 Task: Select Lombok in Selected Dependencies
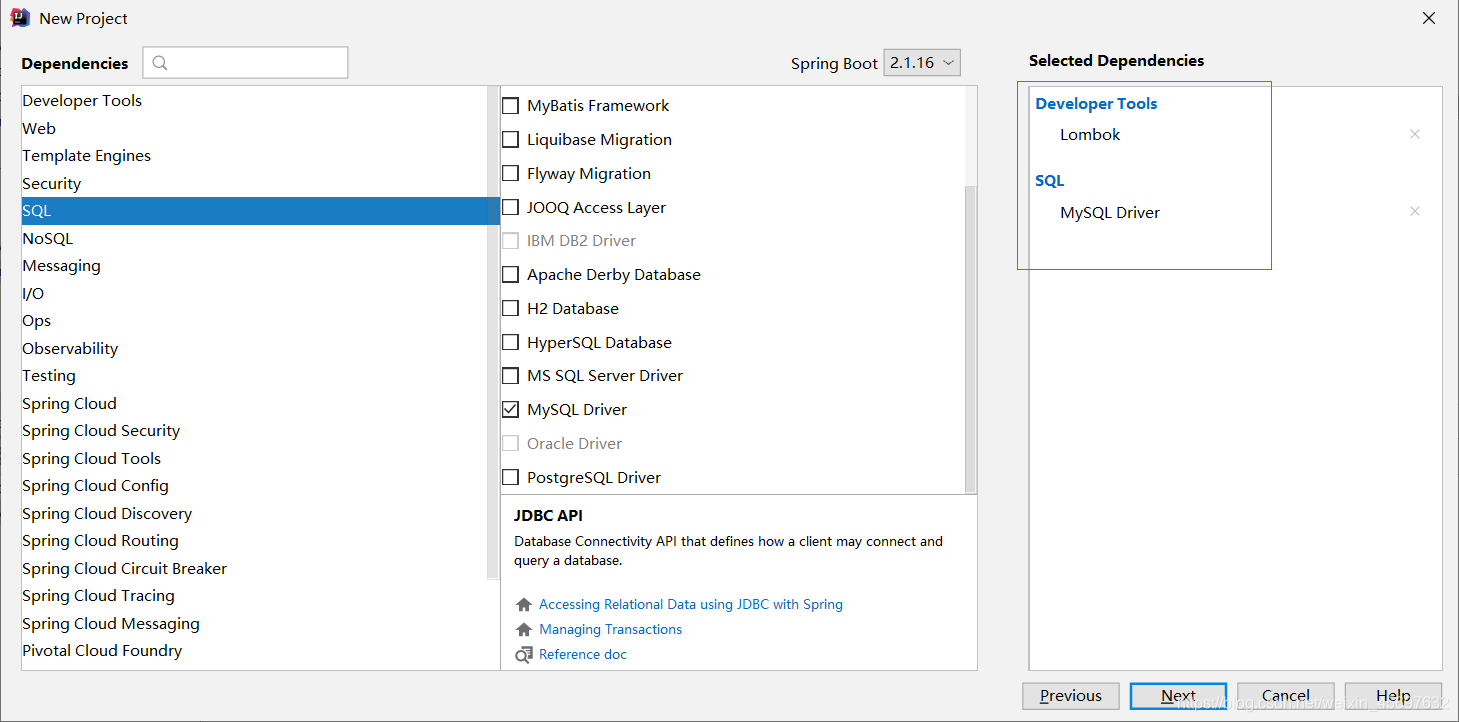(x=1090, y=135)
